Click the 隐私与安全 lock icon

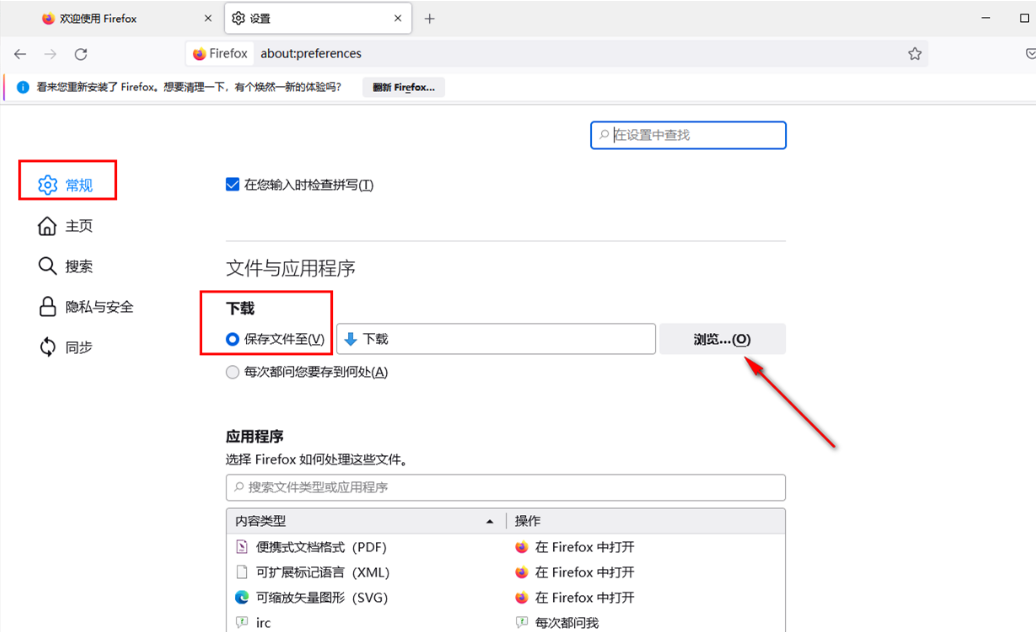point(48,306)
